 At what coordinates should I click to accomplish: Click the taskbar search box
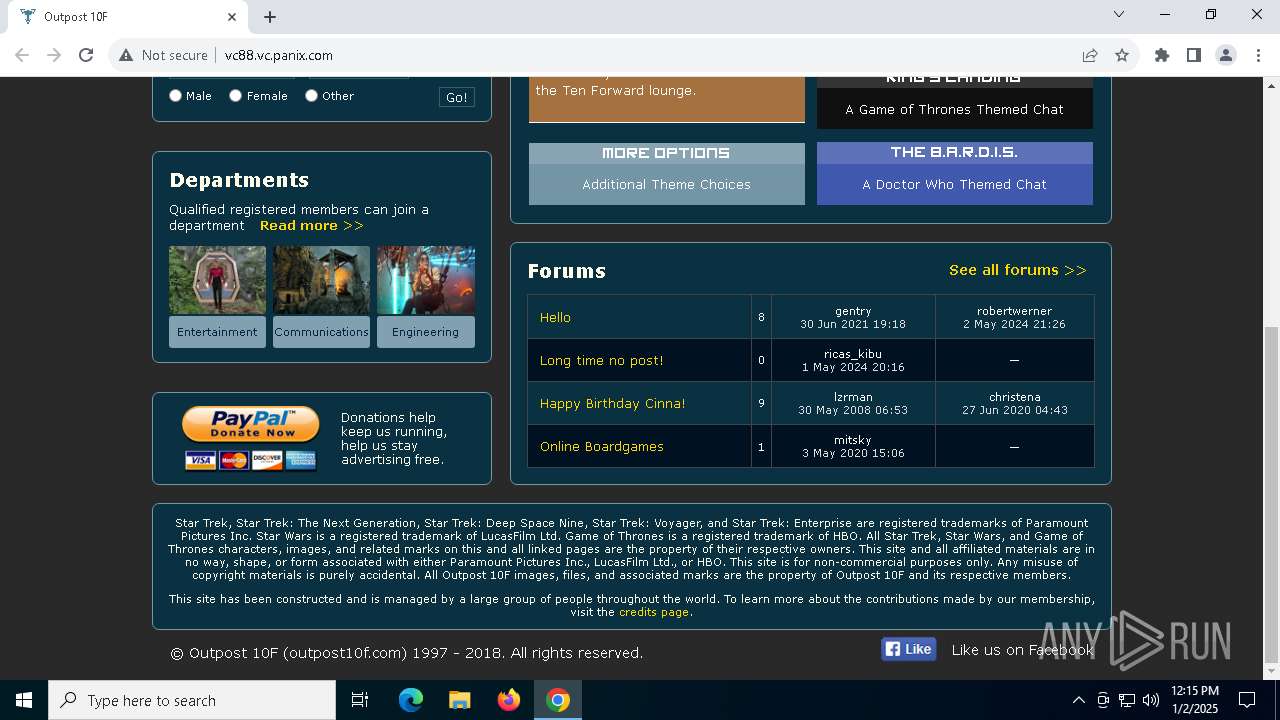pos(192,700)
